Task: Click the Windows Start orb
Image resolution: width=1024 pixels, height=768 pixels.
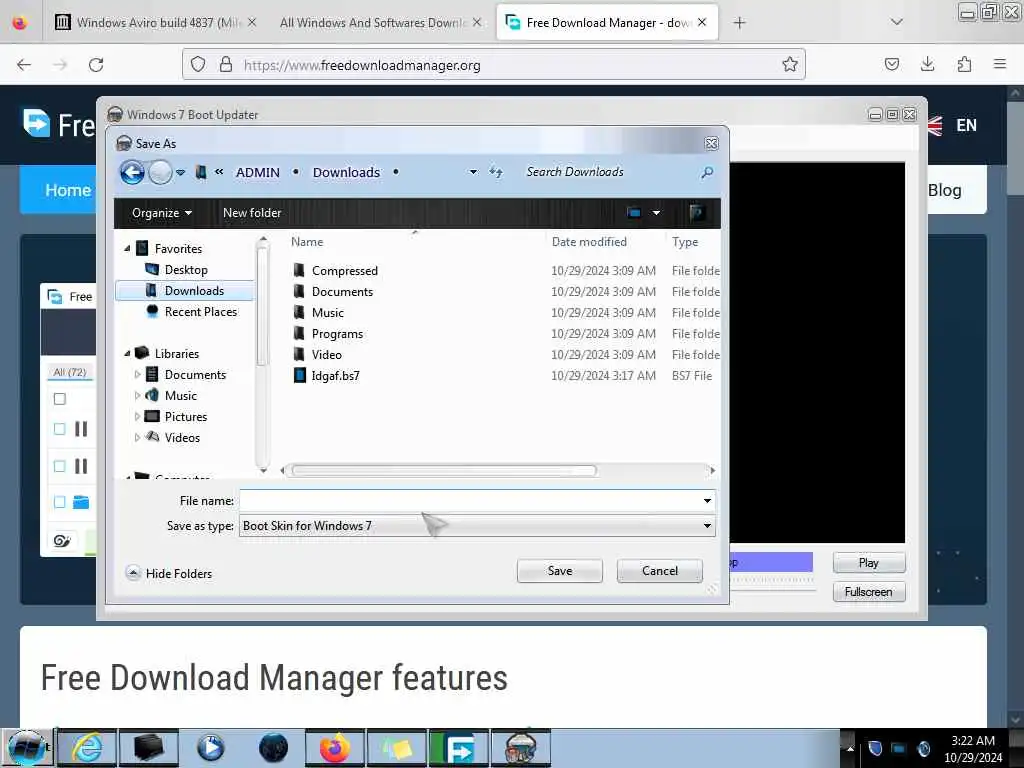Action: tap(27, 748)
